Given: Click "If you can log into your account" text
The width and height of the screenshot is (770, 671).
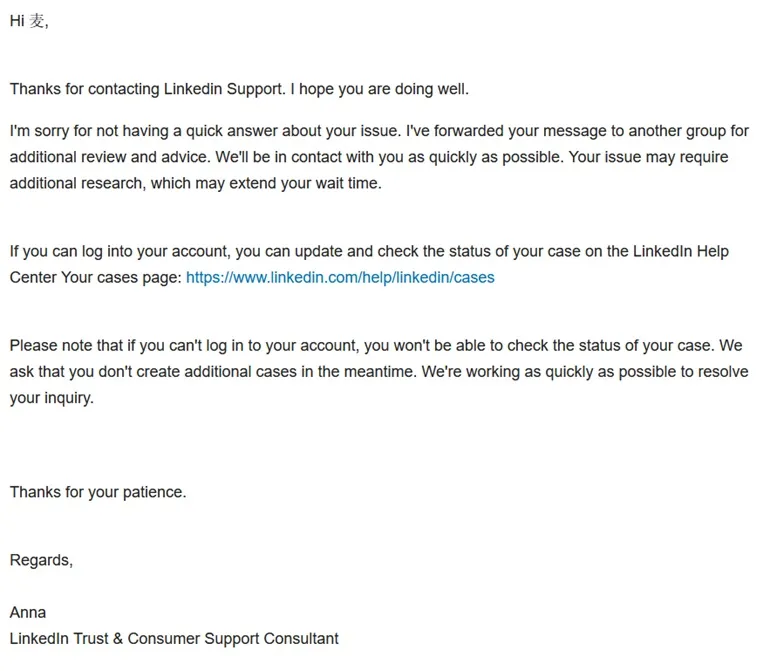Looking at the screenshot, I should click(120, 252).
